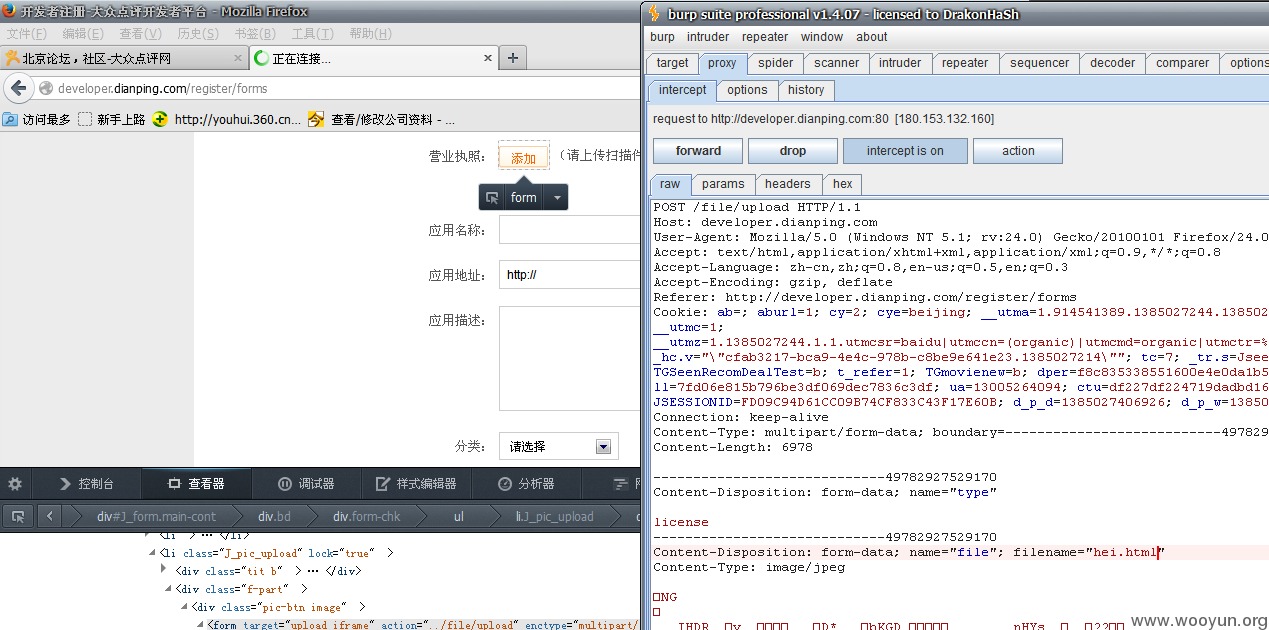The width and height of the screenshot is (1269, 630).
Task: Open a new Firefox tab with plus button
Action: 513,58
